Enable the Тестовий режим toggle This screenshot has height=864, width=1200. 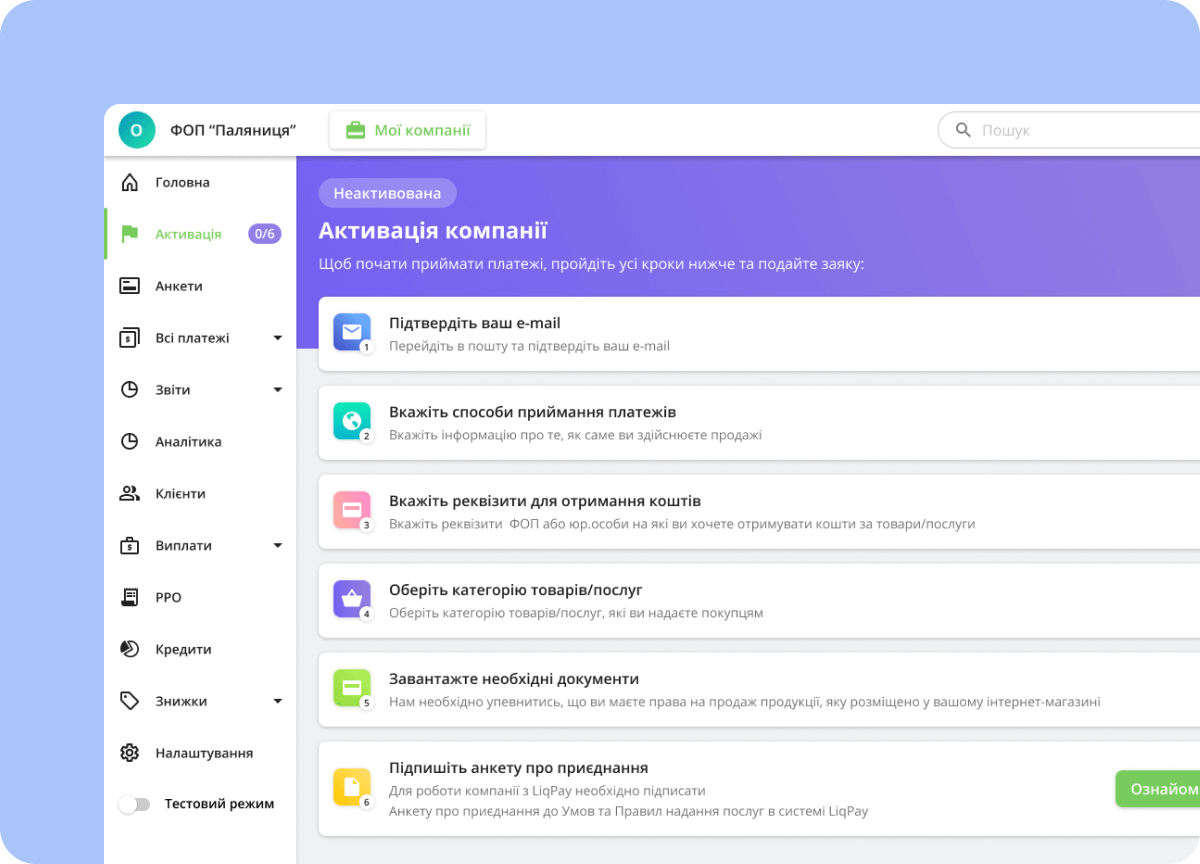click(134, 804)
